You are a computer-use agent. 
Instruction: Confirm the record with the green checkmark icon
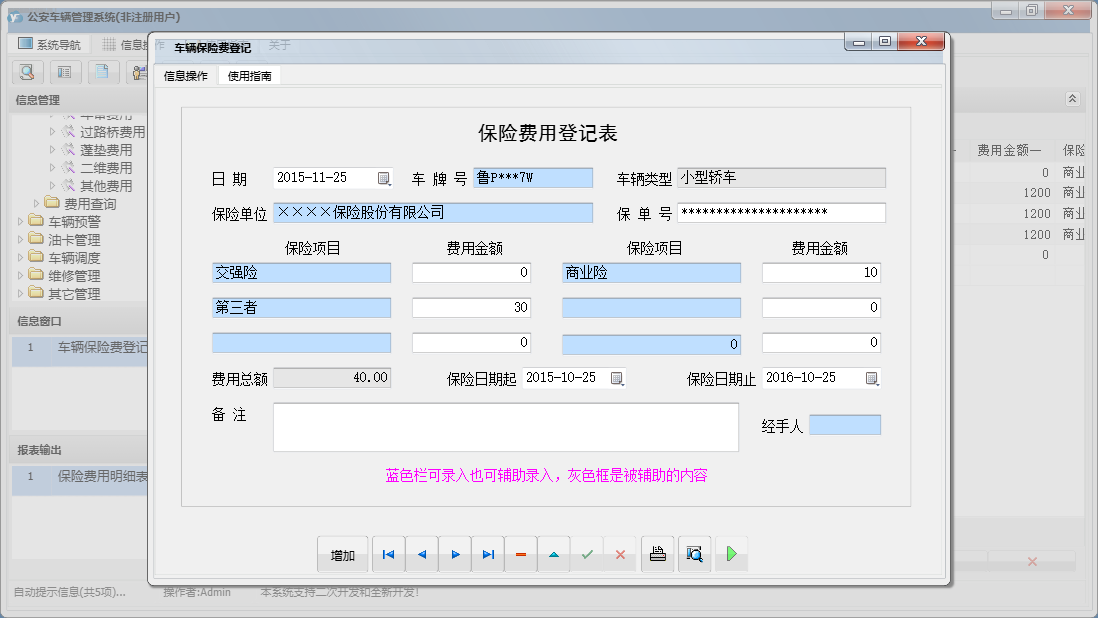[587, 553]
